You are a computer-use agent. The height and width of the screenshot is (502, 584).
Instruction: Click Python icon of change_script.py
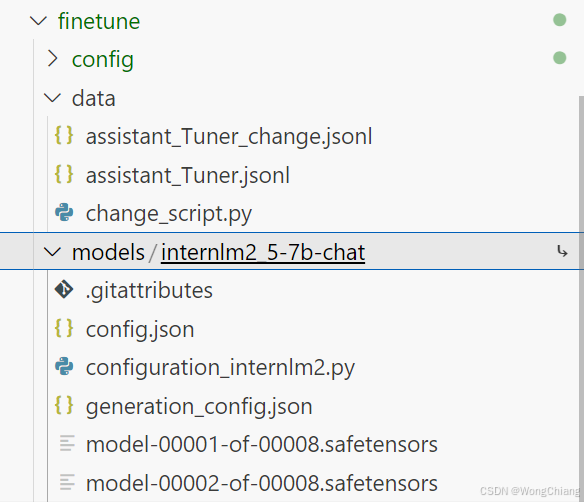coord(64,212)
